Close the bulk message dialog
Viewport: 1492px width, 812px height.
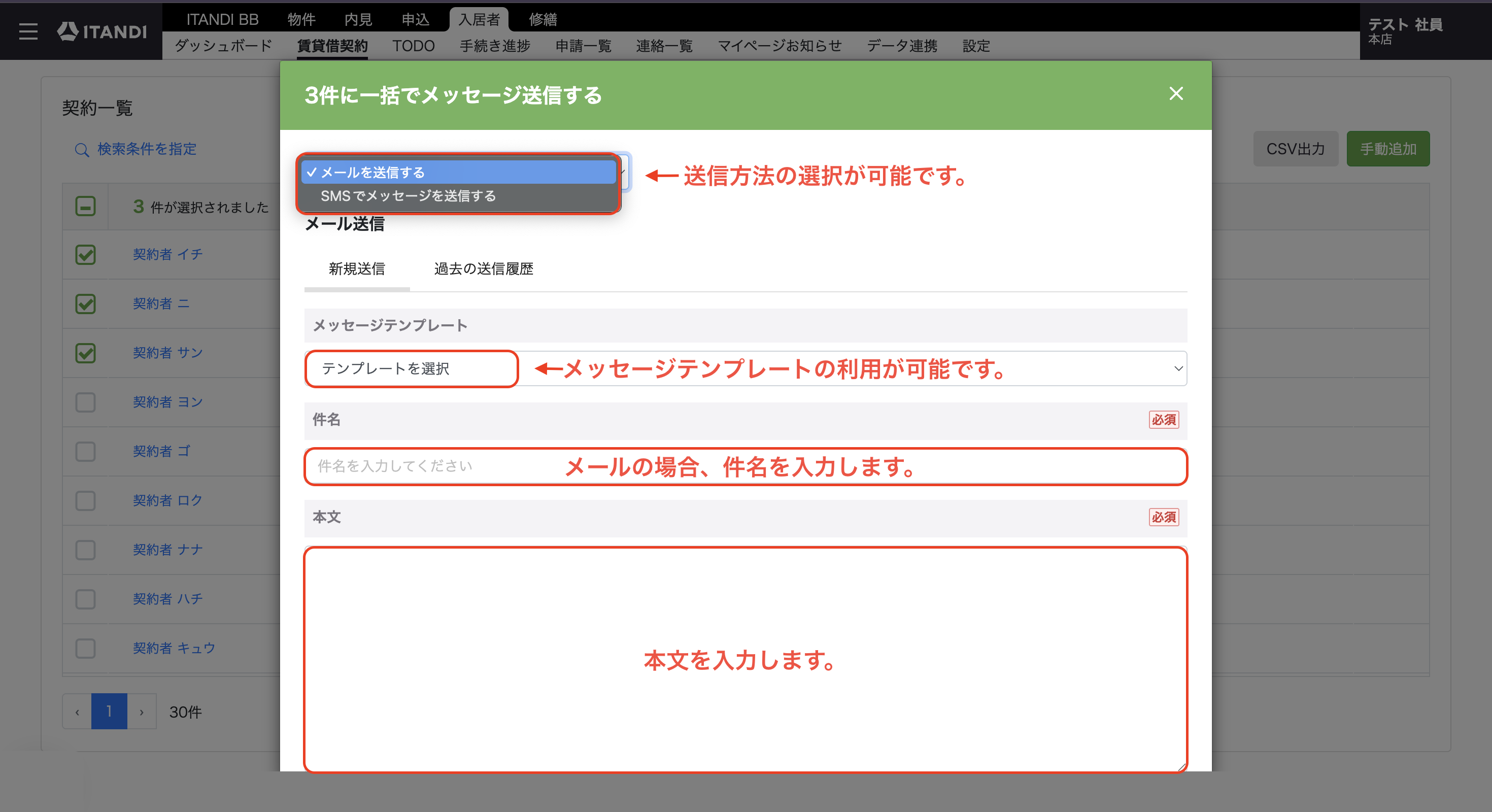1176,93
